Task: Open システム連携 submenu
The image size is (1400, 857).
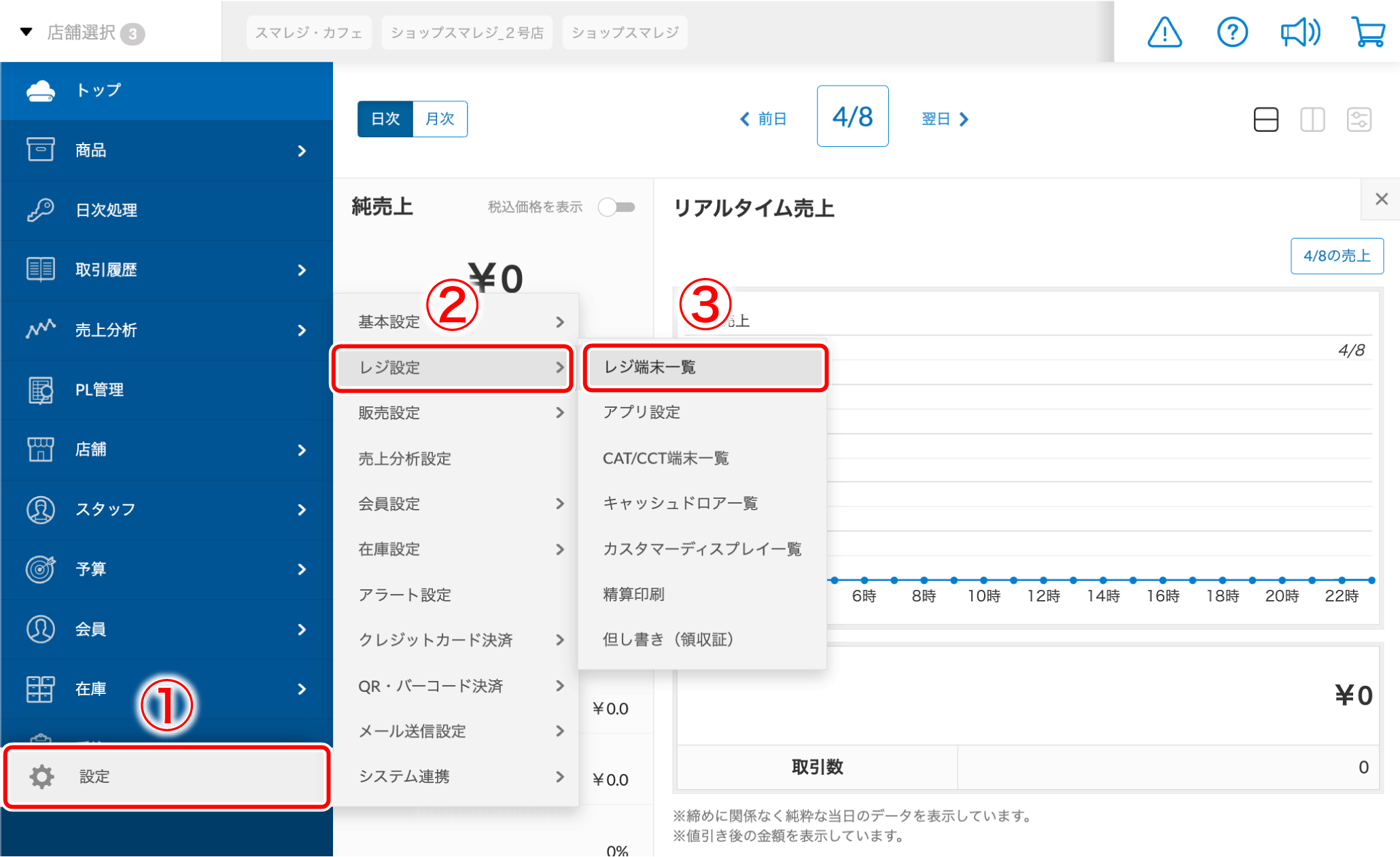Action: click(456, 776)
